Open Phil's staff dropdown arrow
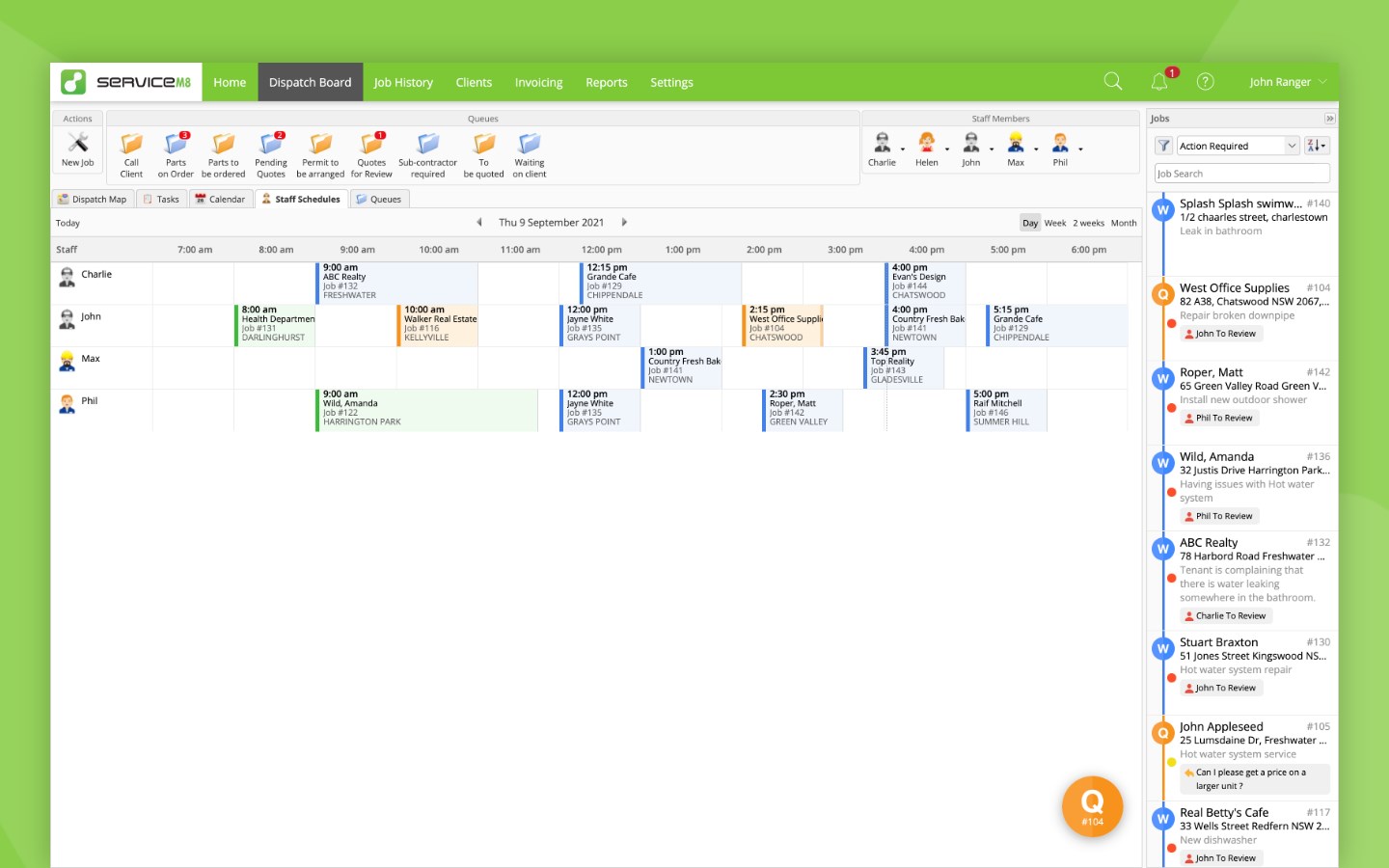Screen dimensions: 1389x868 [1080, 149]
